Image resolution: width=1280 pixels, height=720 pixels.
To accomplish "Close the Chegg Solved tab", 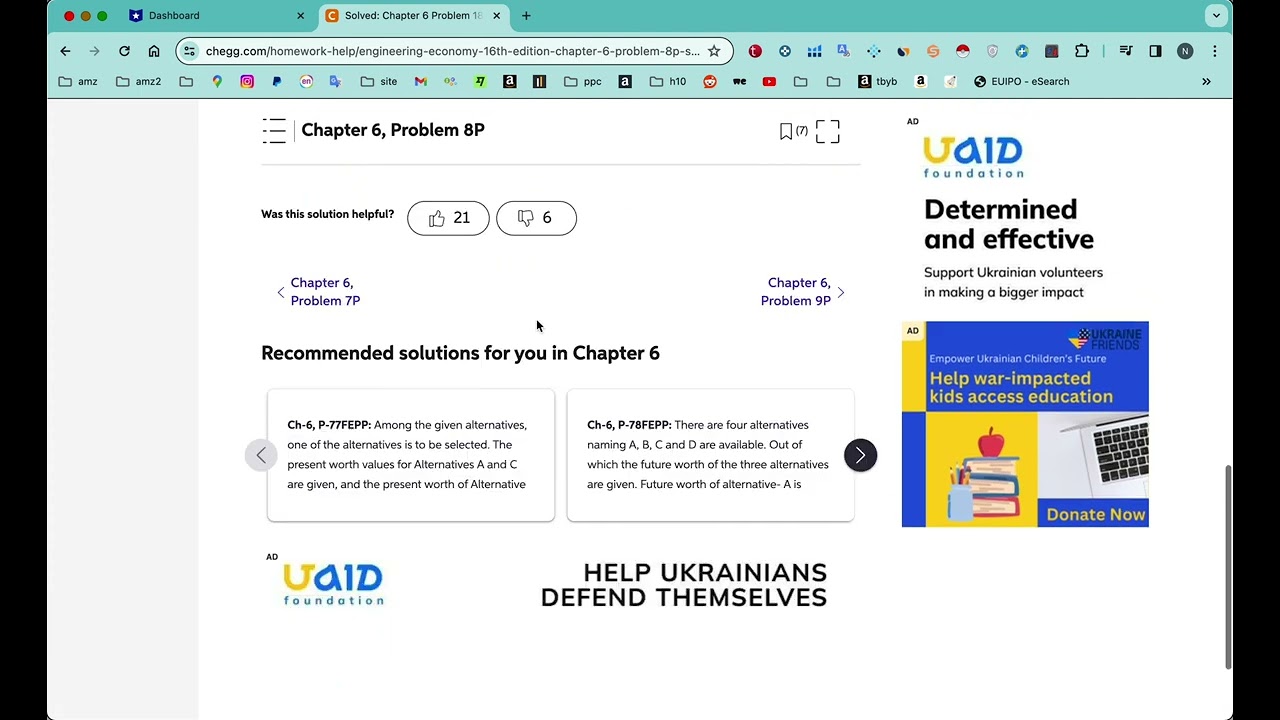I will [x=496, y=16].
